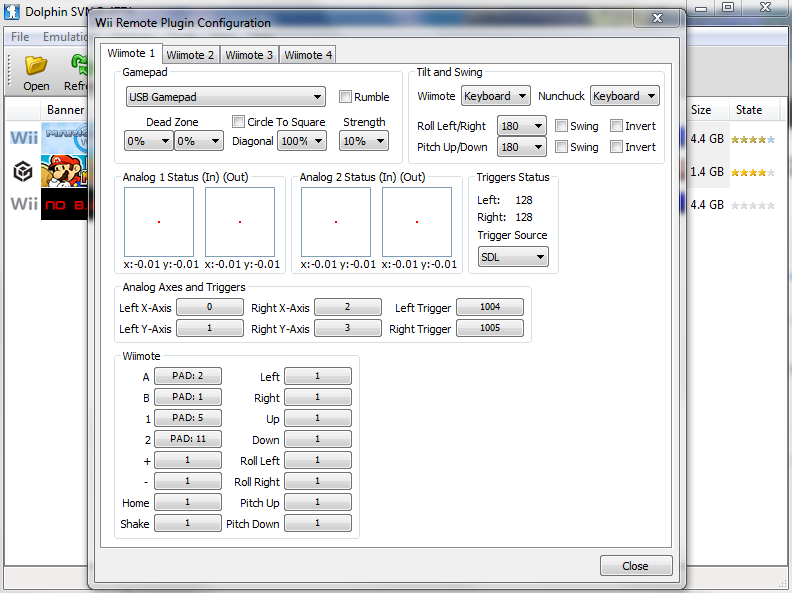This screenshot has width=792, height=593.
Task: Click Right X-Axis mapping button
Action: [x=348, y=307]
